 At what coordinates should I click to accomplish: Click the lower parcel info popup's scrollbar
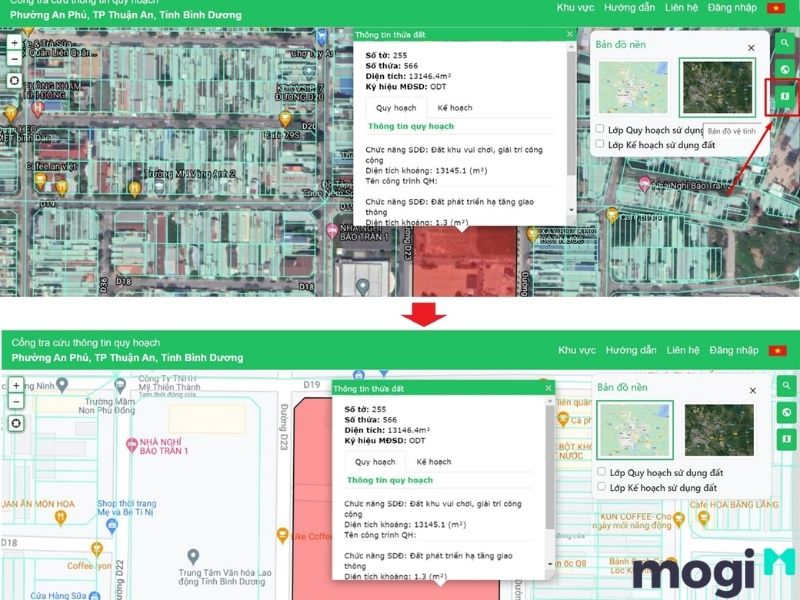coord(549,470)
